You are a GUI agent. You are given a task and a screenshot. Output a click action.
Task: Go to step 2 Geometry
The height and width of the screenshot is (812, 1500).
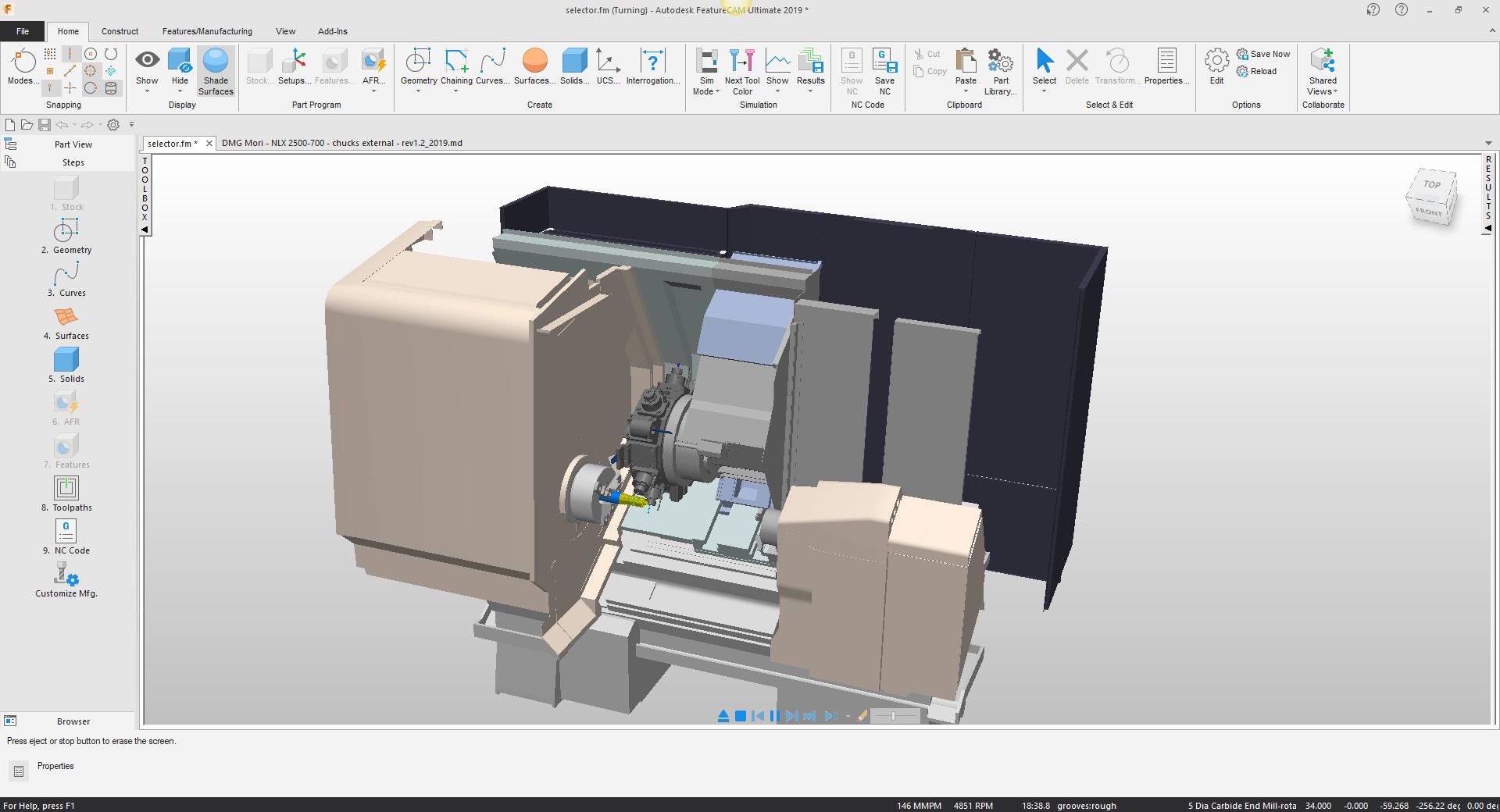point(66,237)
